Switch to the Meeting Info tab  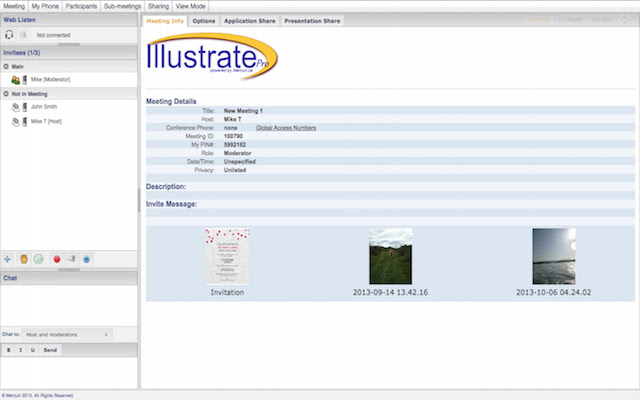click(x=165, y=21)
